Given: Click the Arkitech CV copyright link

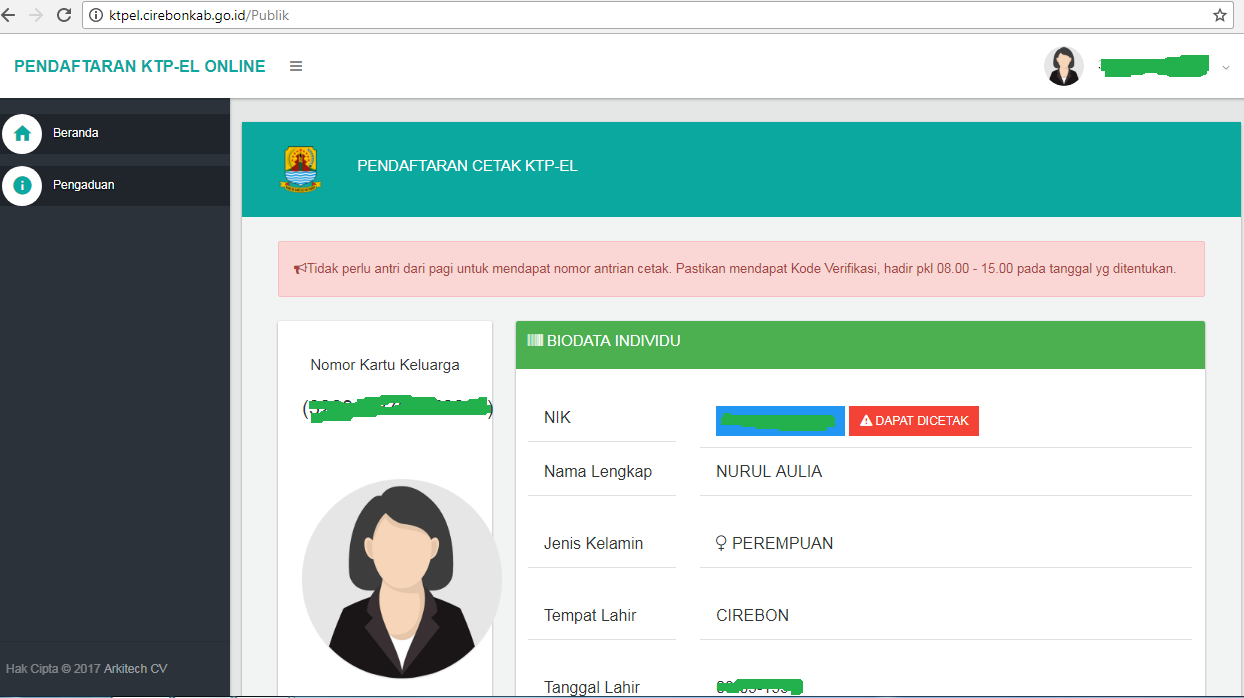Looking at the screenshot, I should 136,668.
